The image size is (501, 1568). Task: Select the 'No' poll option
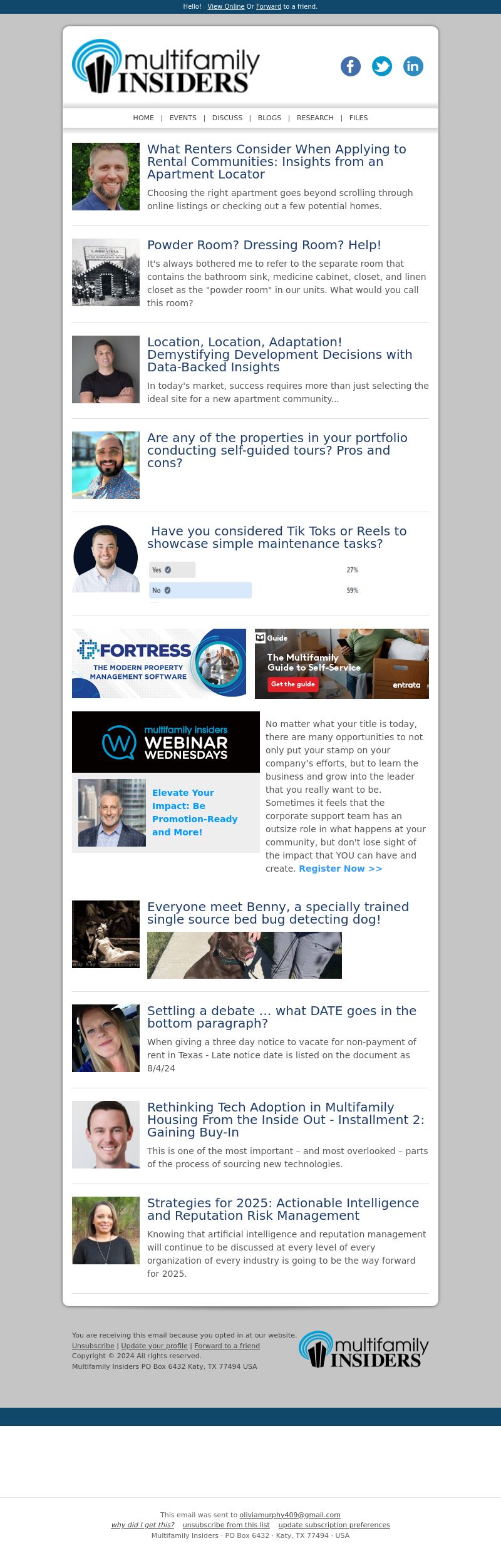pos(200,591)
